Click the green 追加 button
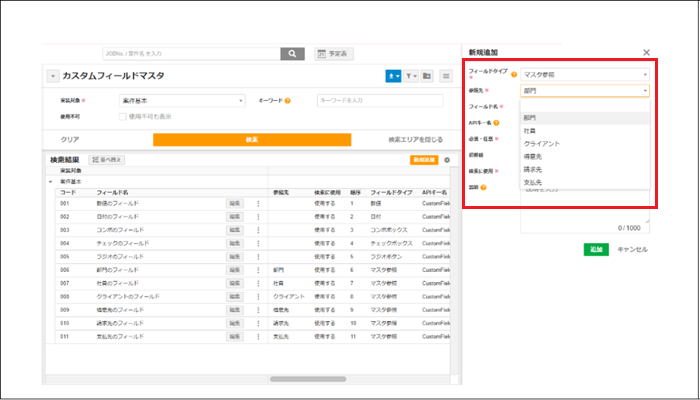 coord(596,249)
